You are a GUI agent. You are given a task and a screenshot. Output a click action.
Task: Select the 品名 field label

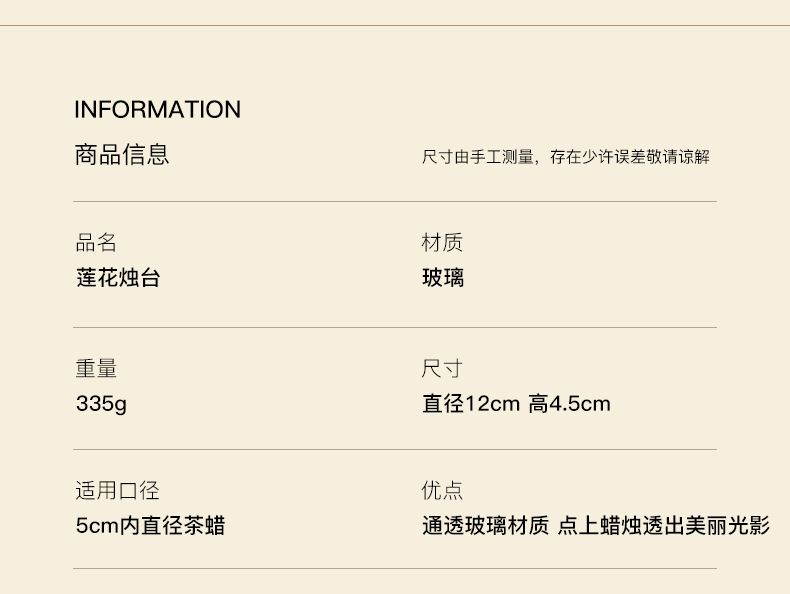[x=96, y=243]
